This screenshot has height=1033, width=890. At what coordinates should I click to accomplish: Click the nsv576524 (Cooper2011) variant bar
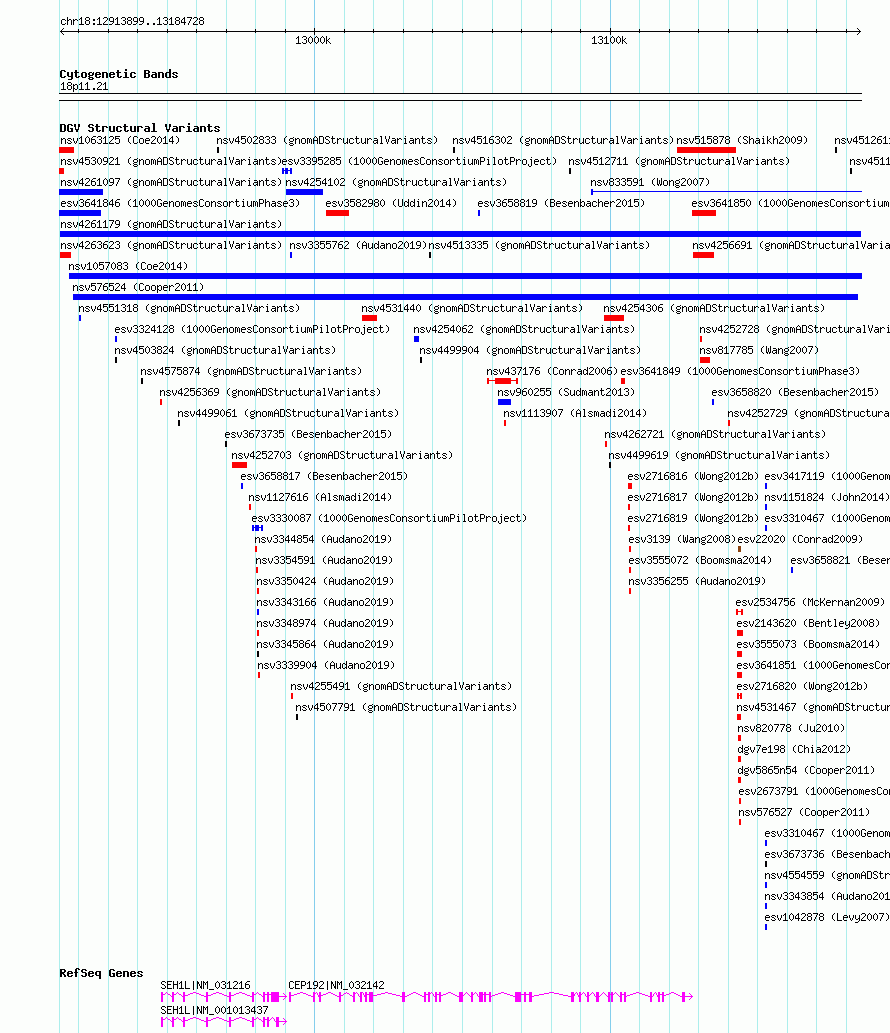click(x=465, y=297)
